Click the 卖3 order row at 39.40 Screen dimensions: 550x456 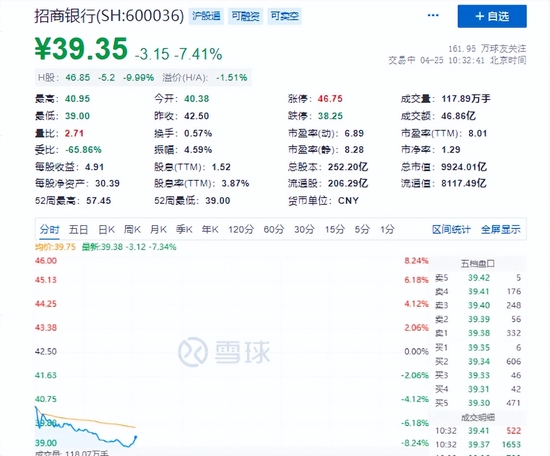click(478, 306)
